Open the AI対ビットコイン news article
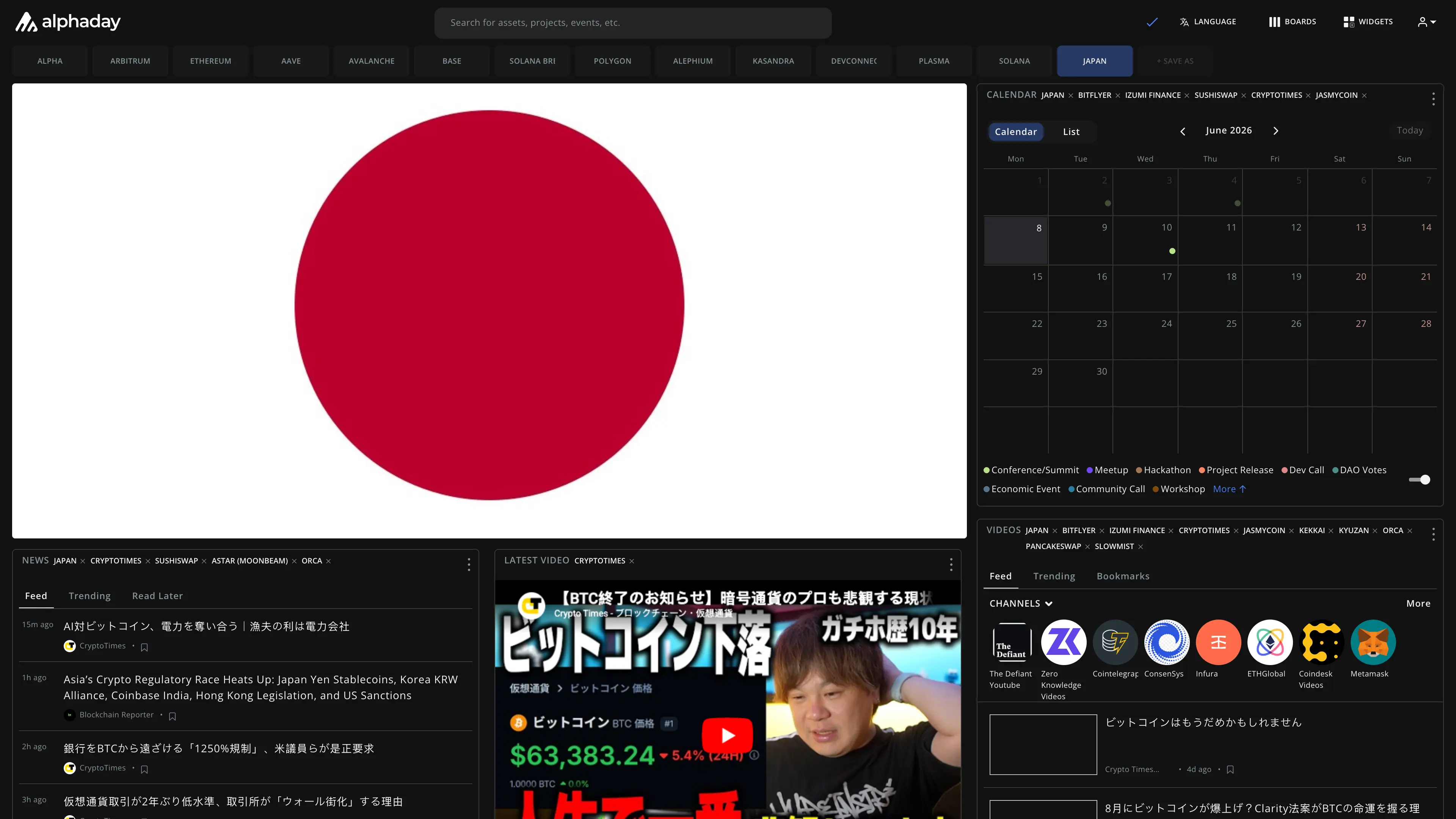The height and width of the screenshot is (819, 1456). point(206,627)
